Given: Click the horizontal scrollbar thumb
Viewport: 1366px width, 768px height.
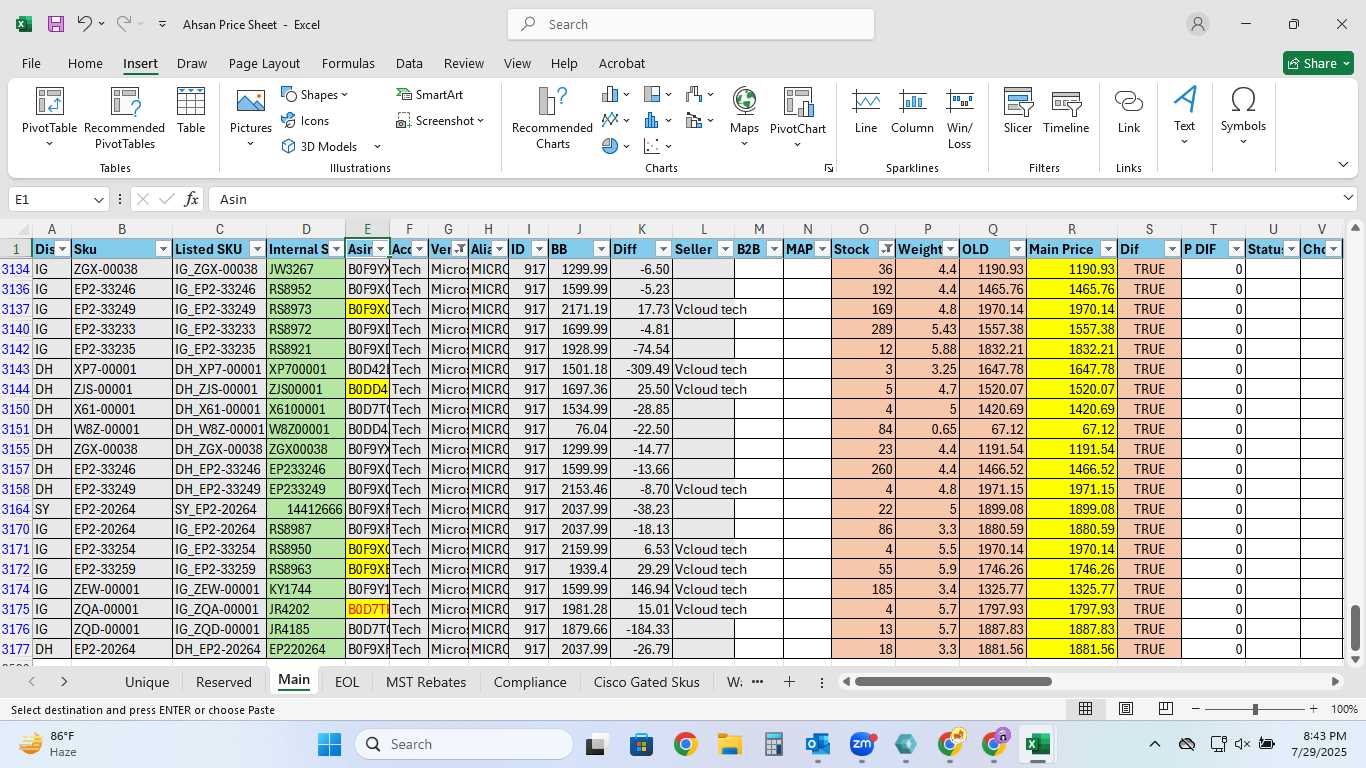Looking at the screenshot, I should pyautogui.click(x=953, y=682).
